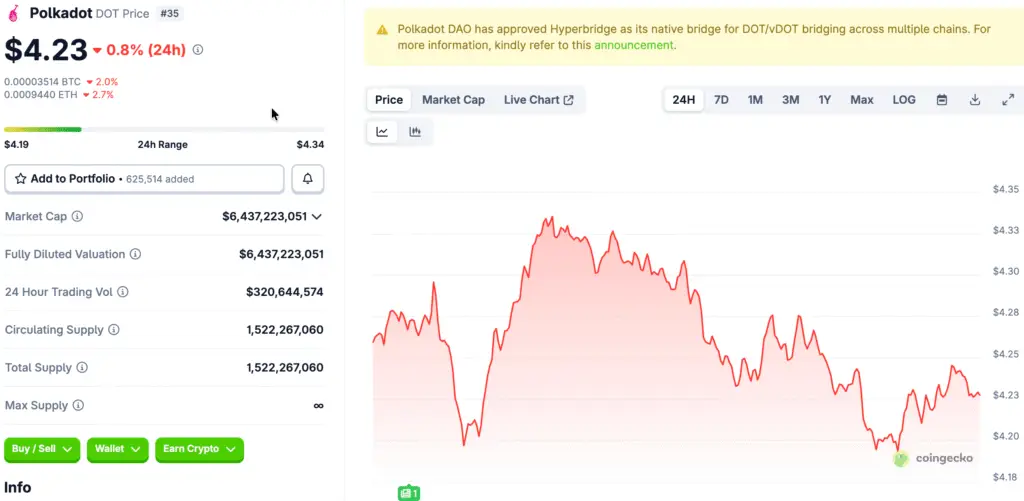Expand the chart to fullscreen
The width and height of the screenshot is (1024, 501).
1007,100
